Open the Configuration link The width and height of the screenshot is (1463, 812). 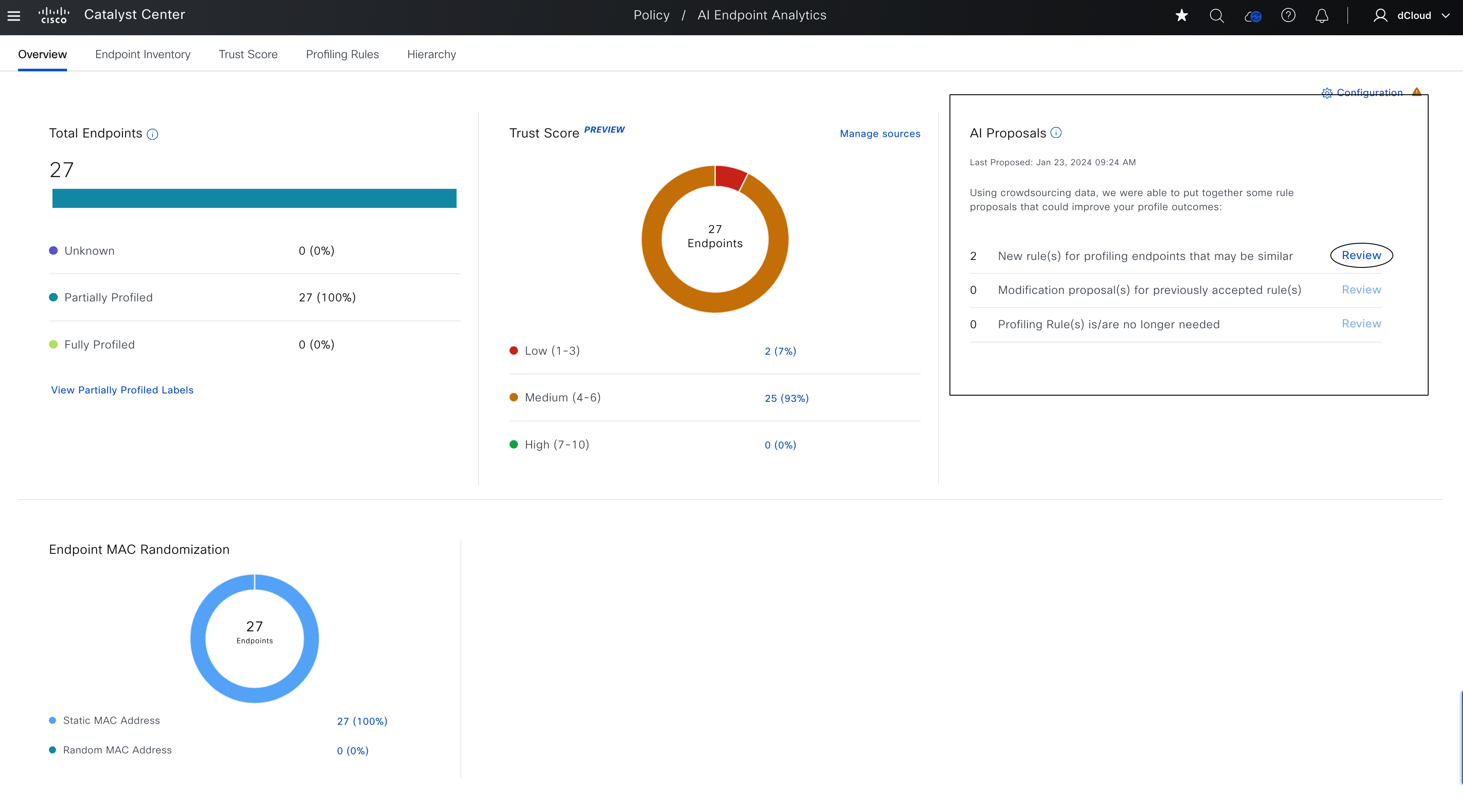[x=1369, y=93]
